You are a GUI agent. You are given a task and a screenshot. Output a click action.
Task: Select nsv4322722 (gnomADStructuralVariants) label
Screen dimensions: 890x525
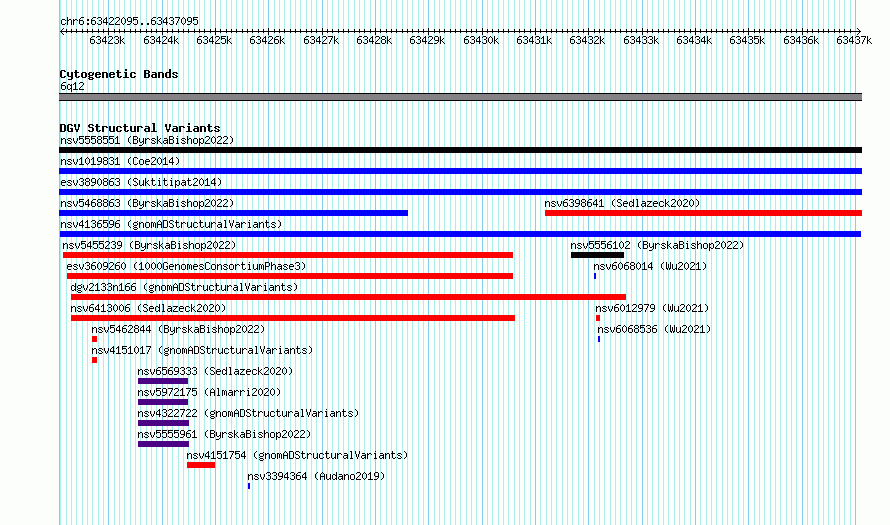click(248, 413)
